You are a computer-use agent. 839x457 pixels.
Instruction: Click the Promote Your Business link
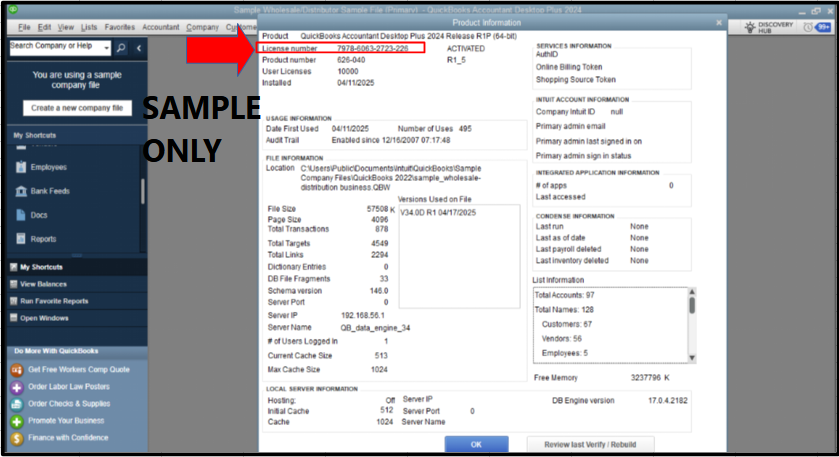[x=66, y=421]
